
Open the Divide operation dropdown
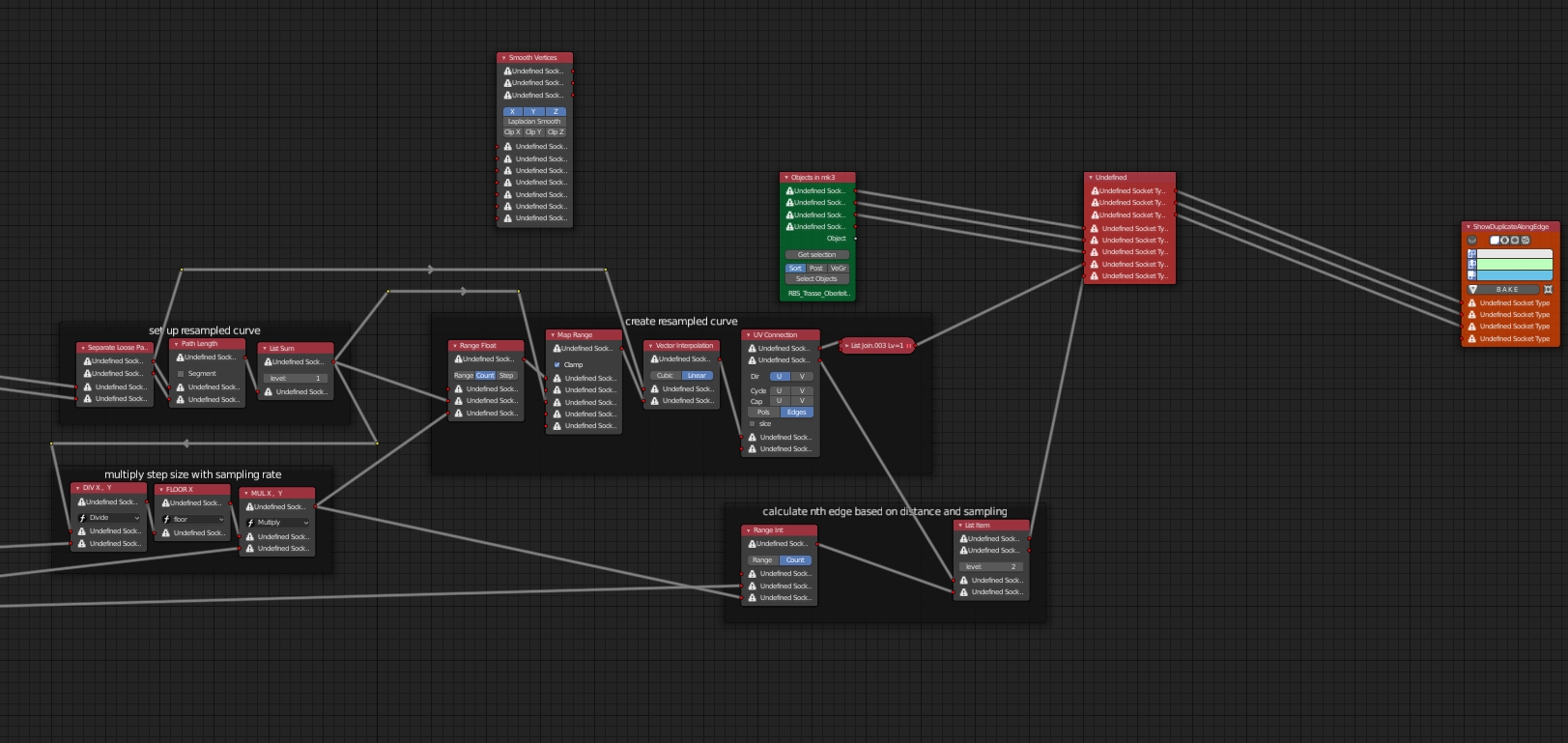(109, 518)
